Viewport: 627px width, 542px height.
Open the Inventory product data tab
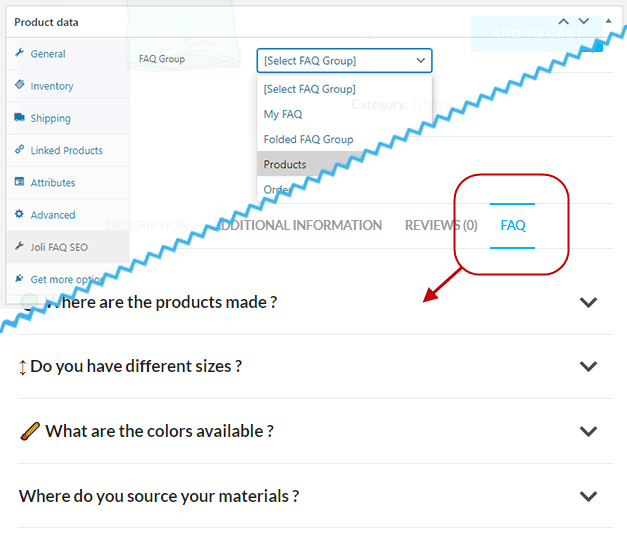pos(68,86)
